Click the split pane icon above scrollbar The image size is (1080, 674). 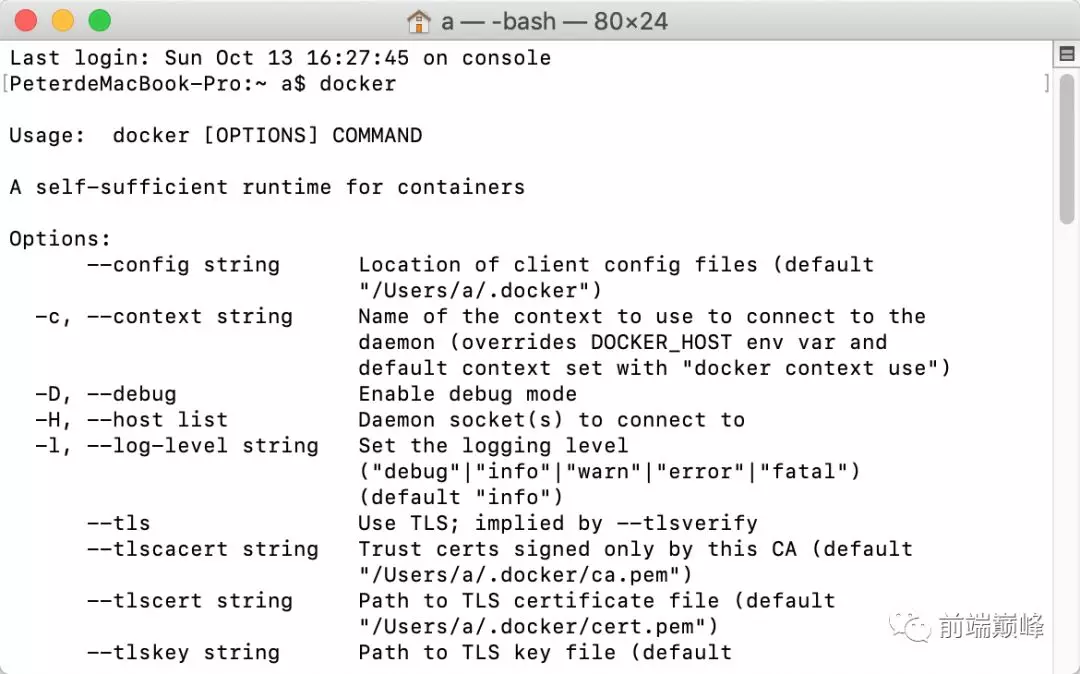(1067, 55)
